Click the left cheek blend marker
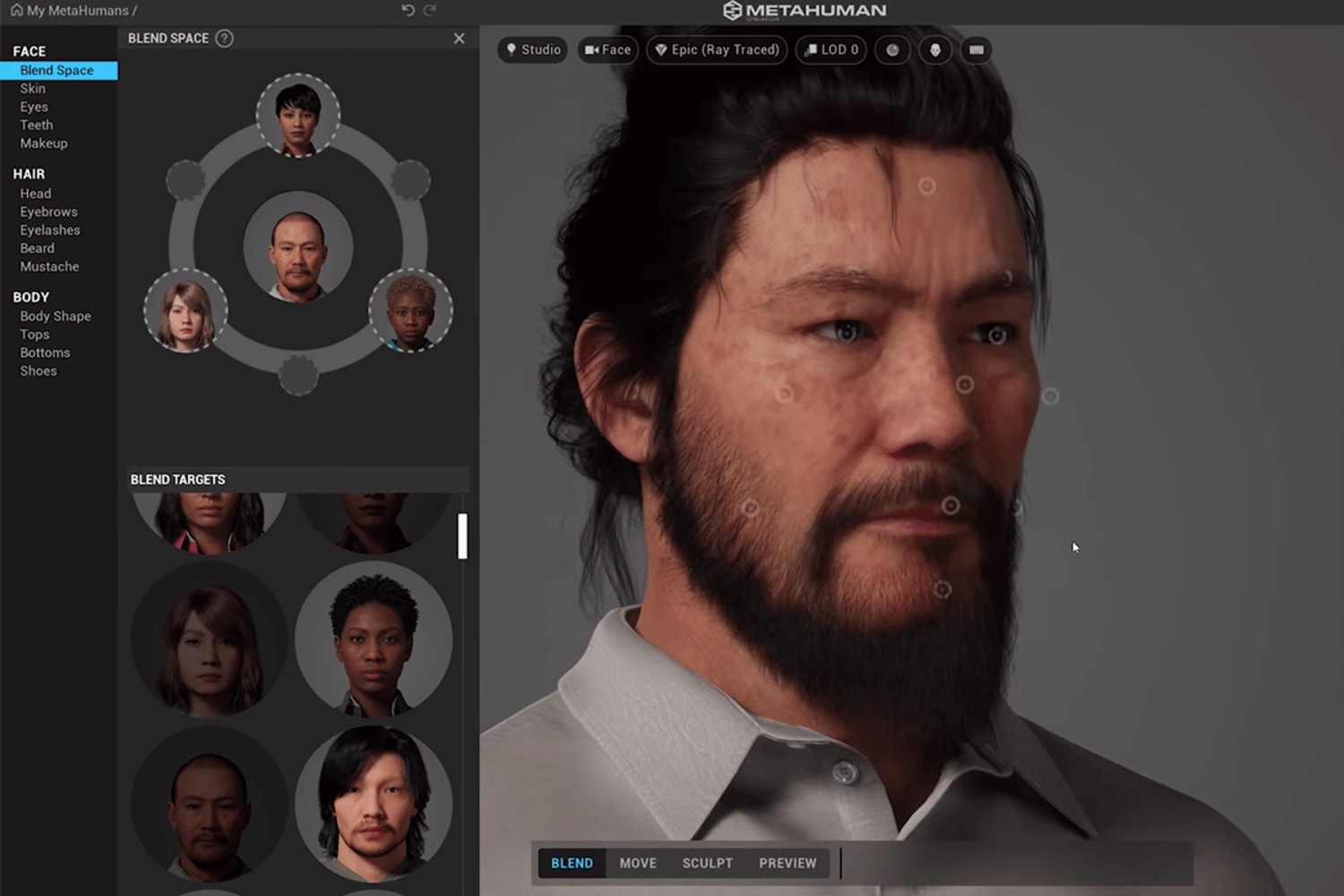Viewport: 1344px width, 896px height. point(784,393)
